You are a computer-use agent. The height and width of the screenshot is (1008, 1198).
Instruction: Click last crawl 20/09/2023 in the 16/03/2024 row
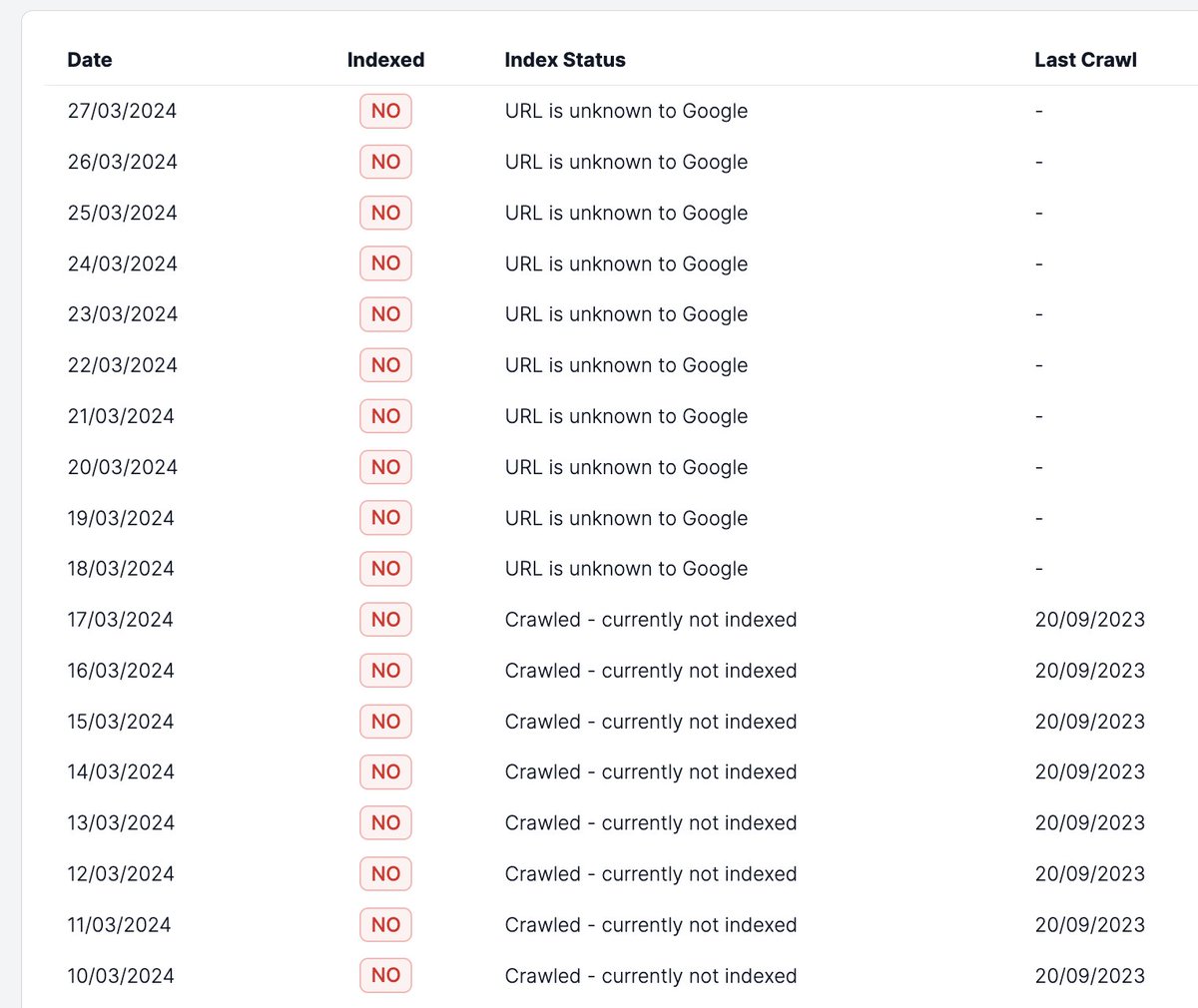pyautogui.click(x=1090, y=671)
